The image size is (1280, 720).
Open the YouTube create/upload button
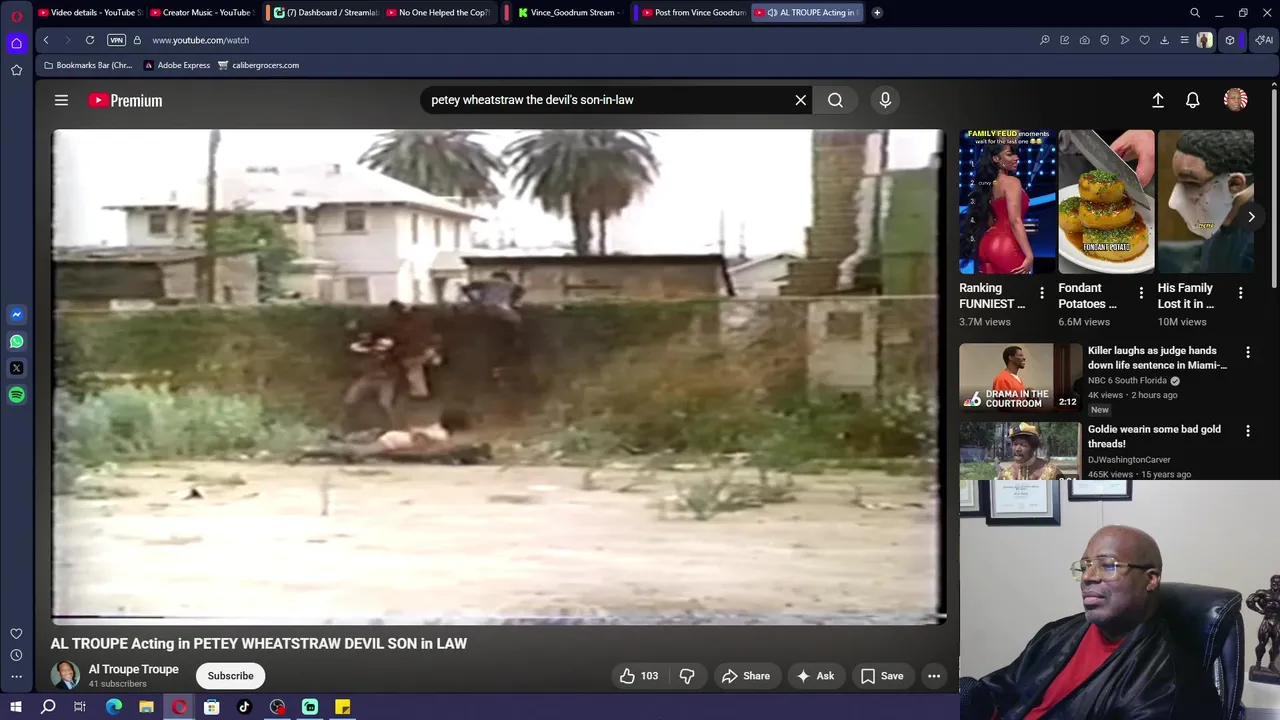tap(1158, 100)
